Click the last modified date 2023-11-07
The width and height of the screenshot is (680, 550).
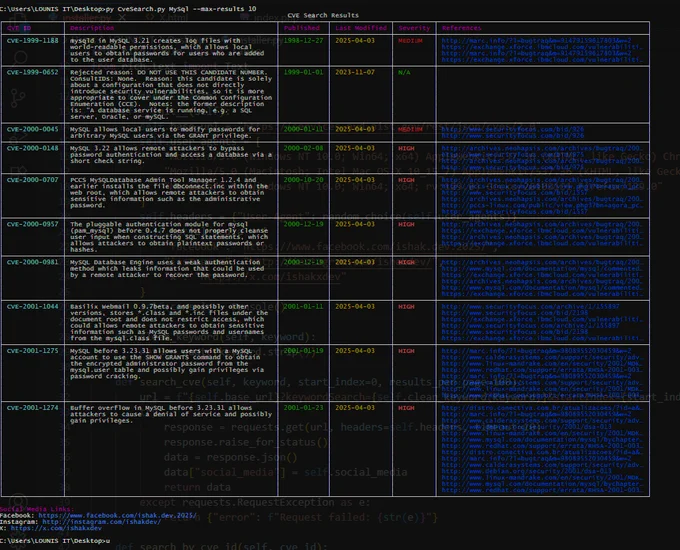click(x=355, y=72)
